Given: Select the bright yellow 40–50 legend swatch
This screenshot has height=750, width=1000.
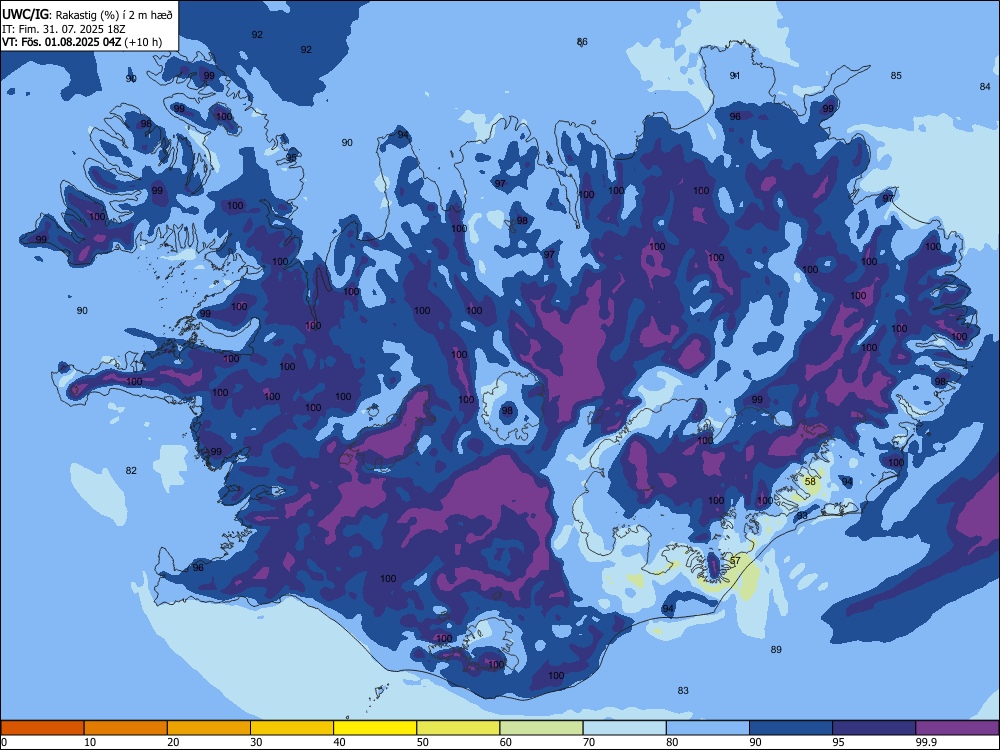Looking at the screenshot, I should point(375,728).
